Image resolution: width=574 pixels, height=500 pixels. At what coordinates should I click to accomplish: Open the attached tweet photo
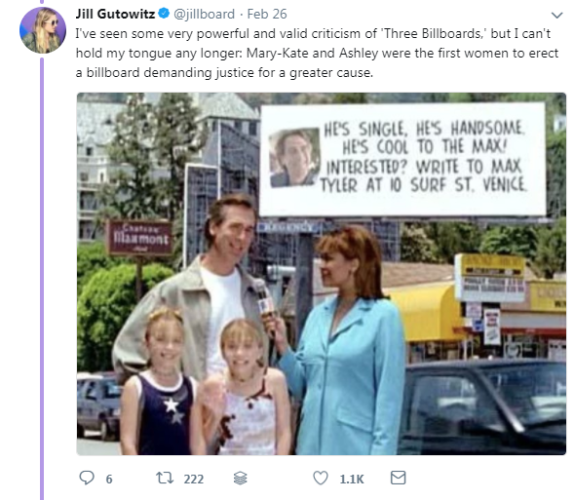point(321,274)
